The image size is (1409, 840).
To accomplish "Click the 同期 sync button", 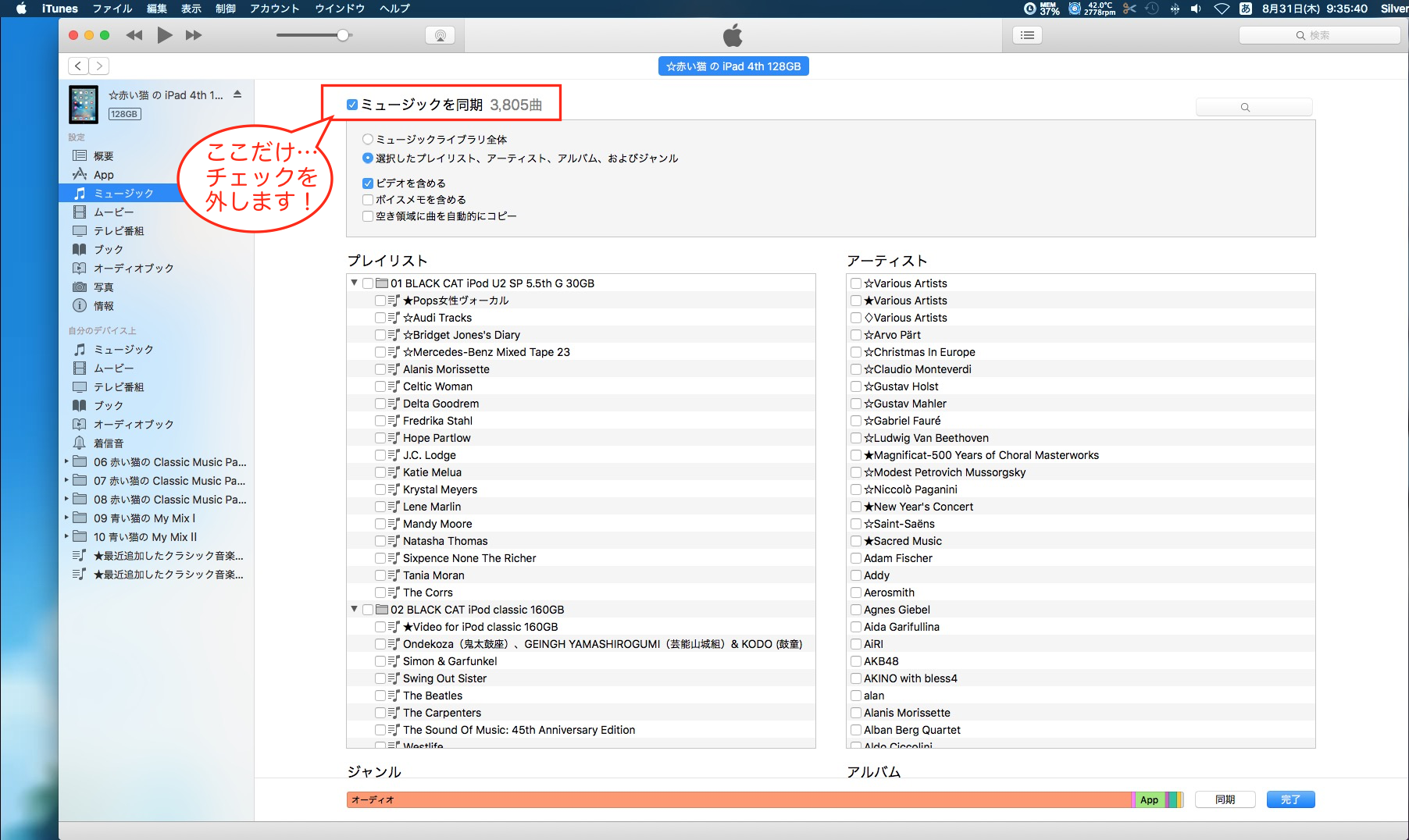I will tap(1225, 799).
